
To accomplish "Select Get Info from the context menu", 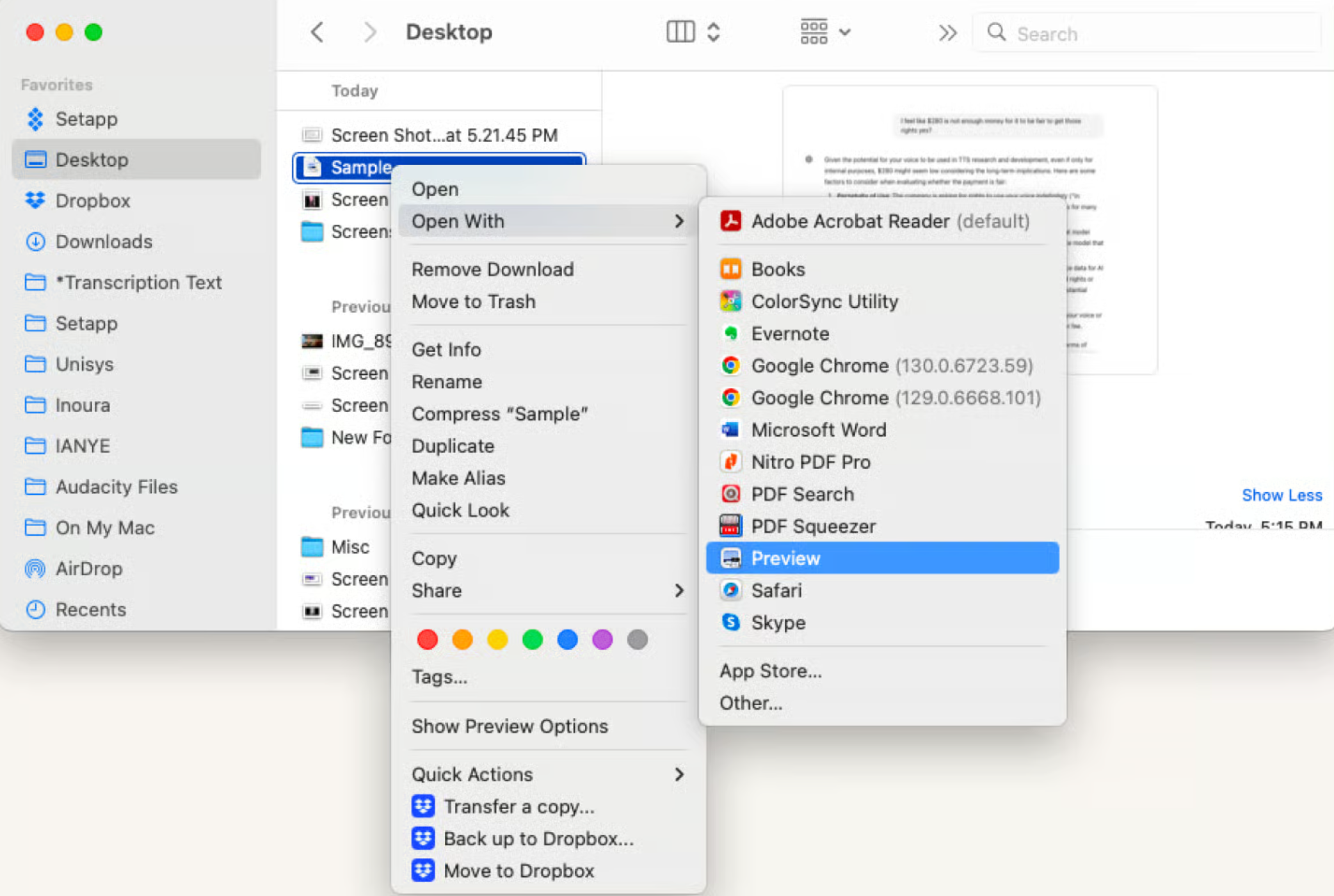I will [x=548, y=349].
